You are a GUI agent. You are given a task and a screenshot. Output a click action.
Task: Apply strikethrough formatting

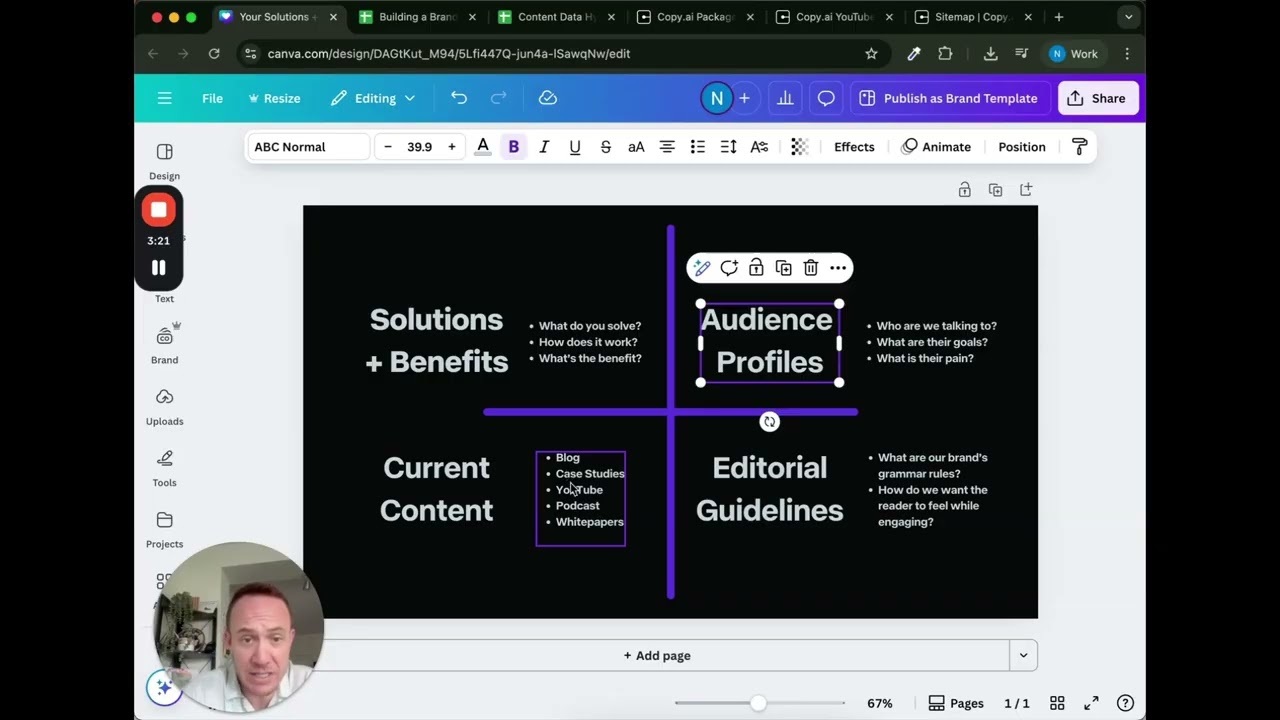[x=605, y=147]
